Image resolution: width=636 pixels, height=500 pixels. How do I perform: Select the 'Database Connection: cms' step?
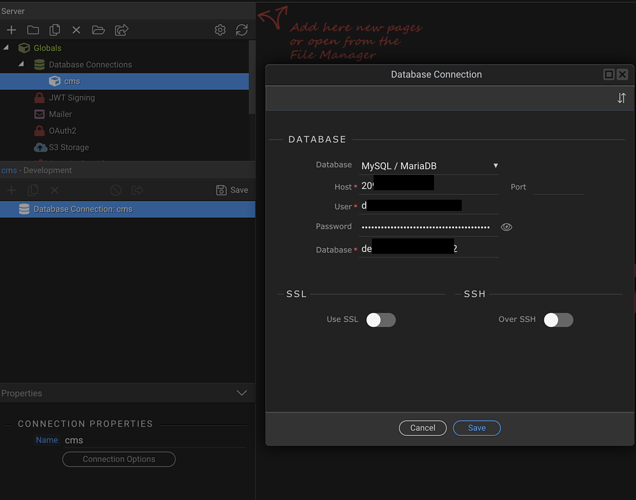coord(127,209)
